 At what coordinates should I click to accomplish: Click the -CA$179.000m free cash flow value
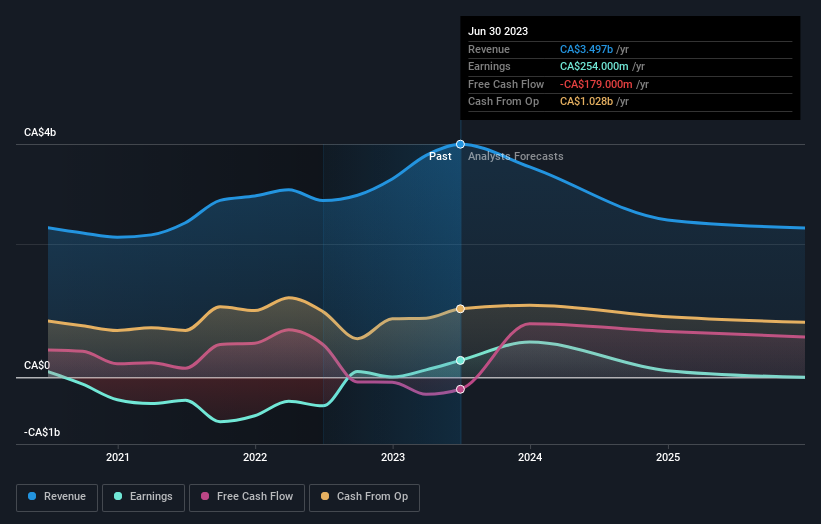[x=596, y=84]
